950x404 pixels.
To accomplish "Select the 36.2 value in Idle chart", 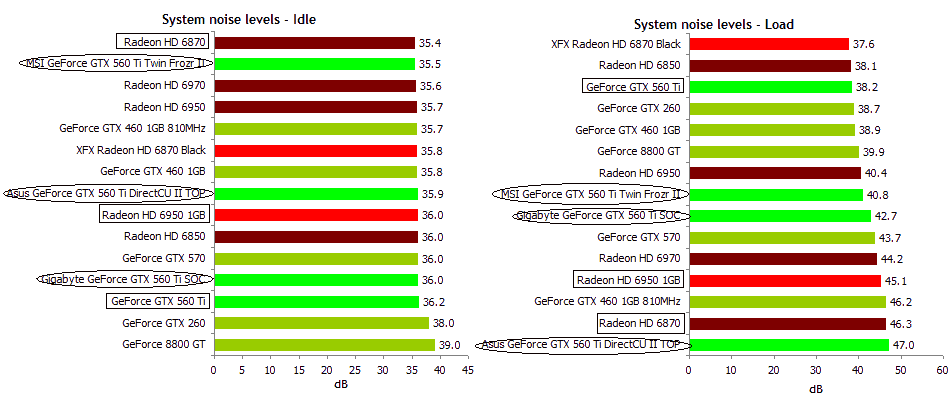I will point(434,302).
